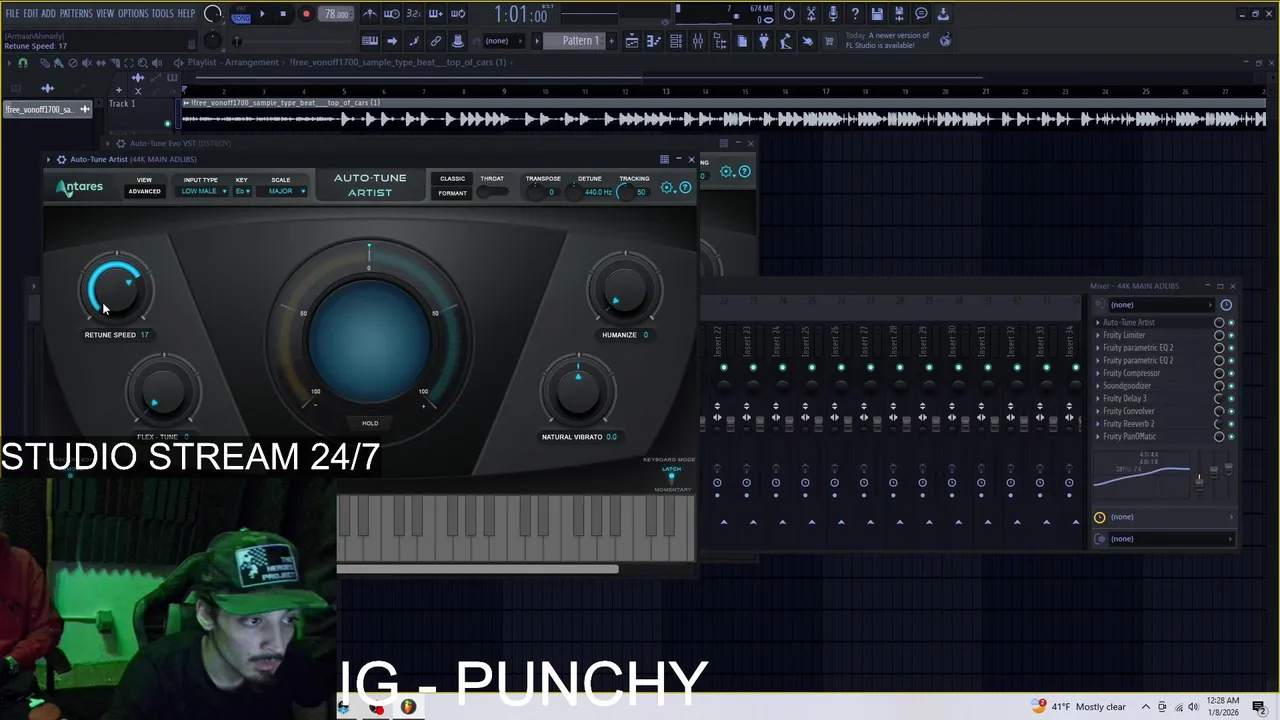Click the Record button in transport
Screen dimensions: 1280x720
coord(306,14)
